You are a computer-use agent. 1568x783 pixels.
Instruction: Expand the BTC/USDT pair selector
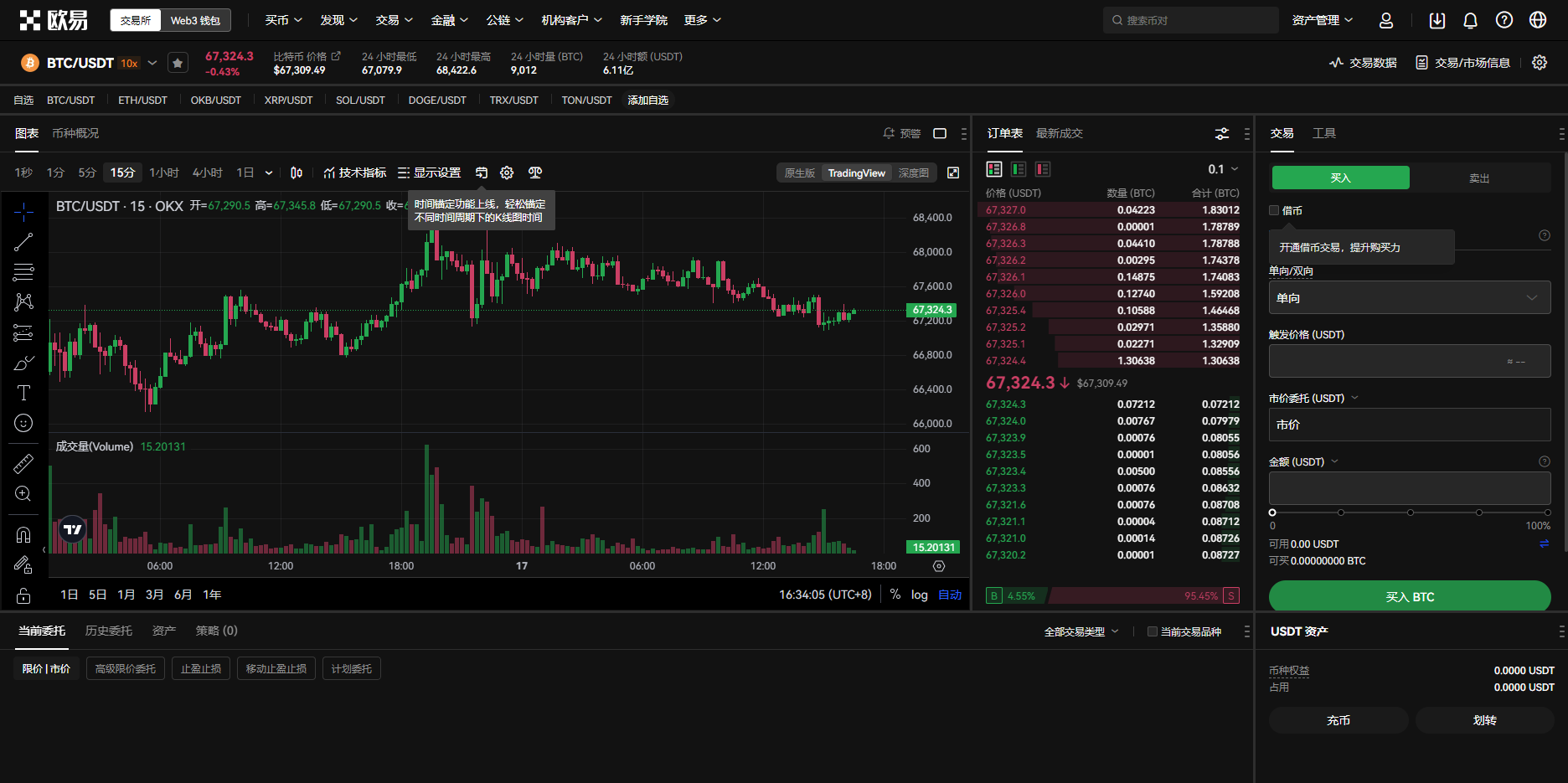click(152, 63)
